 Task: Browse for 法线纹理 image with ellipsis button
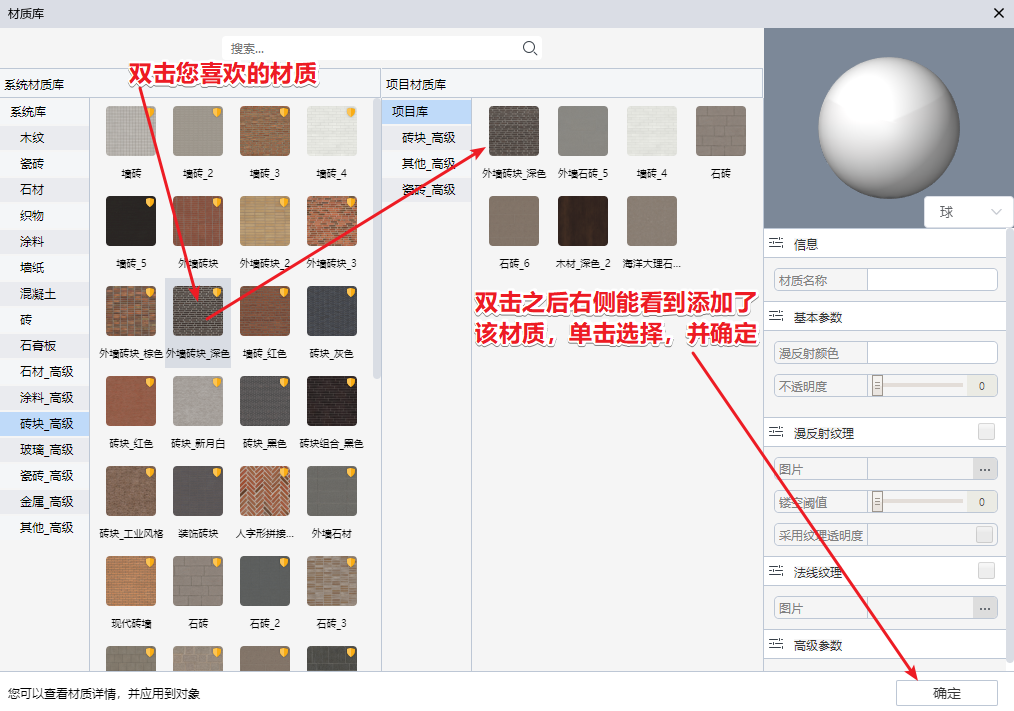tap(985, 608)
